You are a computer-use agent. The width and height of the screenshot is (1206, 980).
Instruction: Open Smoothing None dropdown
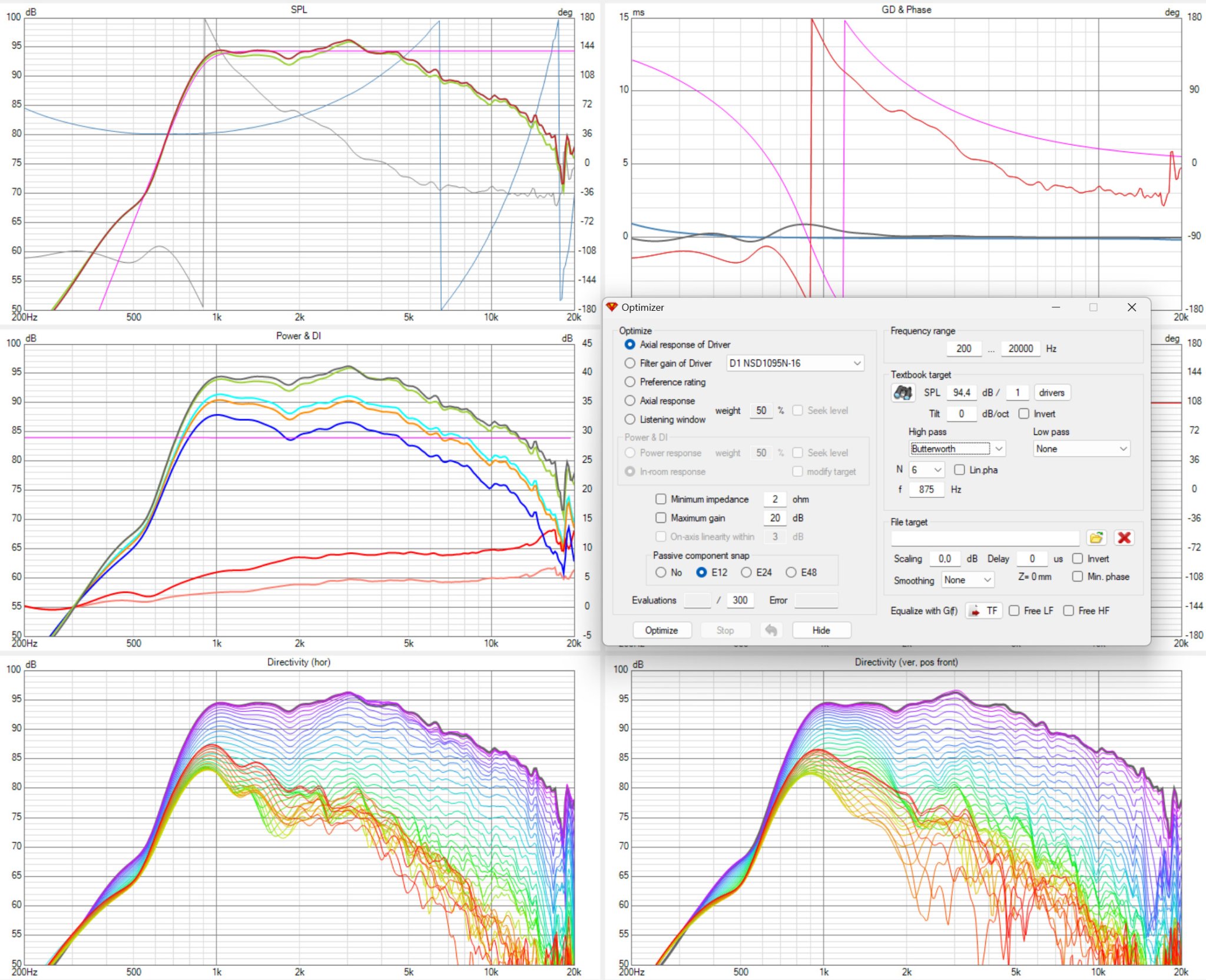point(968,580)
